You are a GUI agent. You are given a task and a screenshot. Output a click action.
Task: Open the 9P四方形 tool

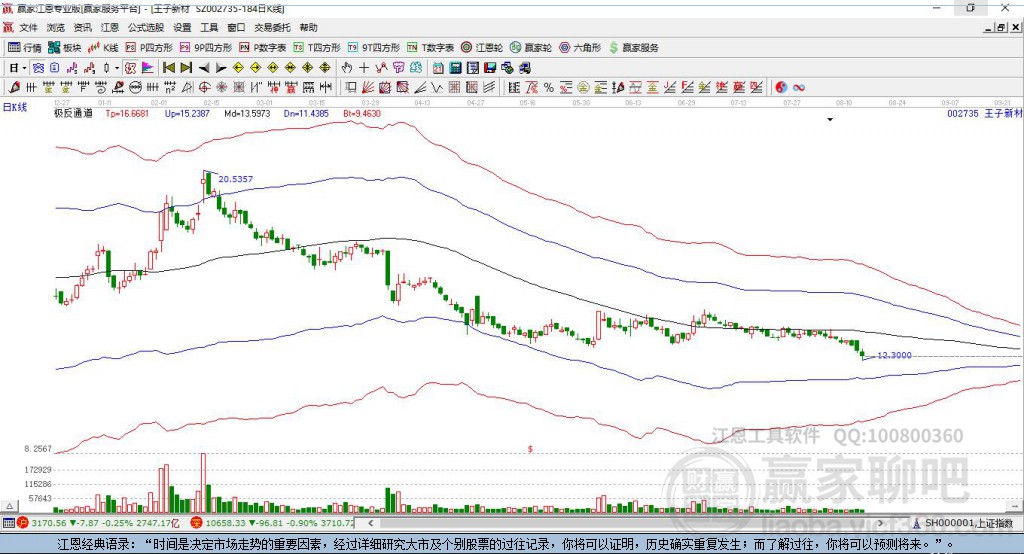tap(206, 48)
